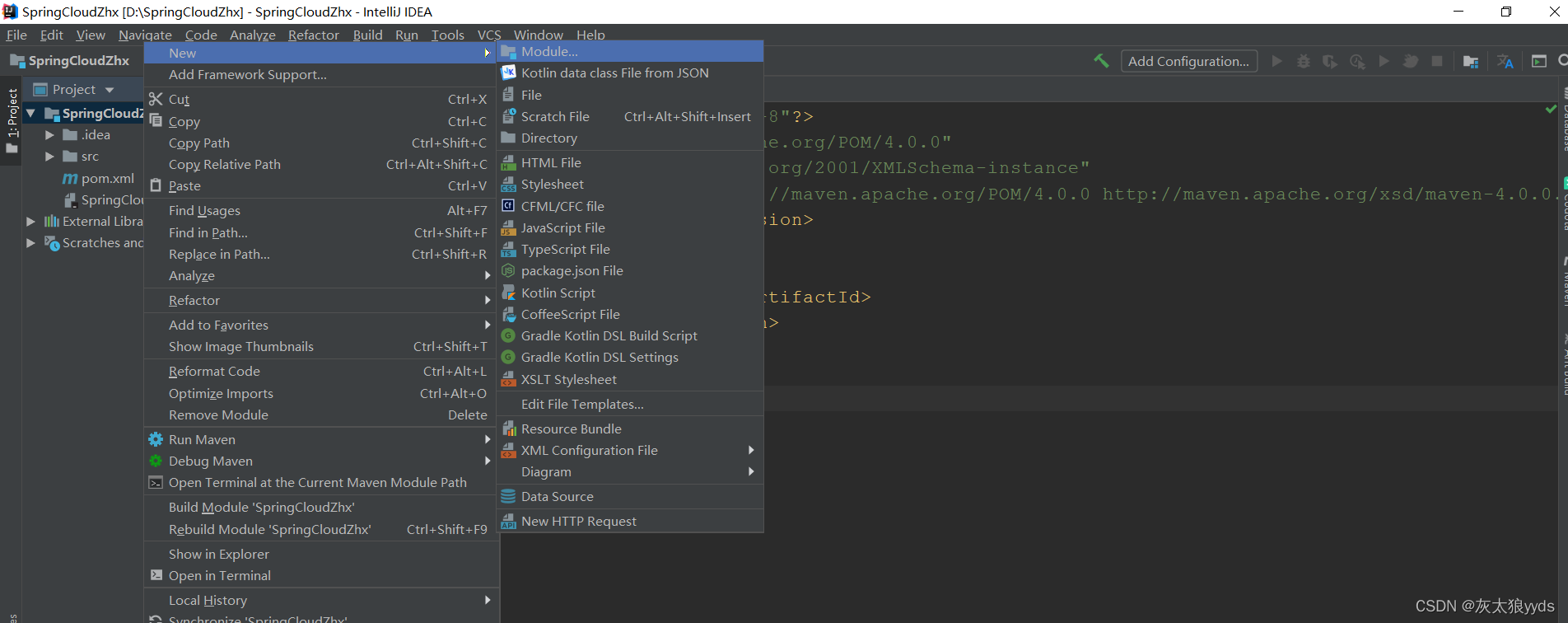
Task: Choose Rebuild Module 'SpringCloudZhx'
Action: (x=321, y=529)
